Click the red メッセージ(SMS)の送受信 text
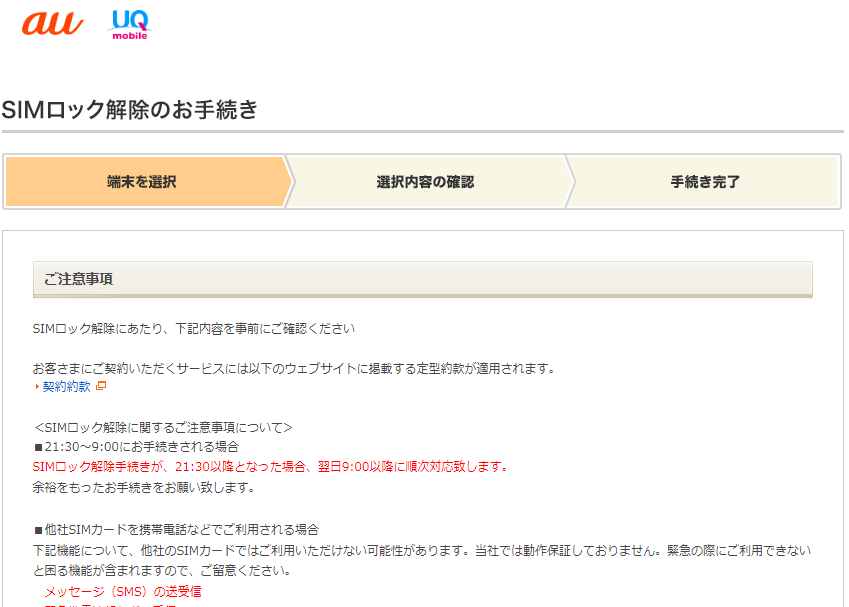 [x=122, y=591]
